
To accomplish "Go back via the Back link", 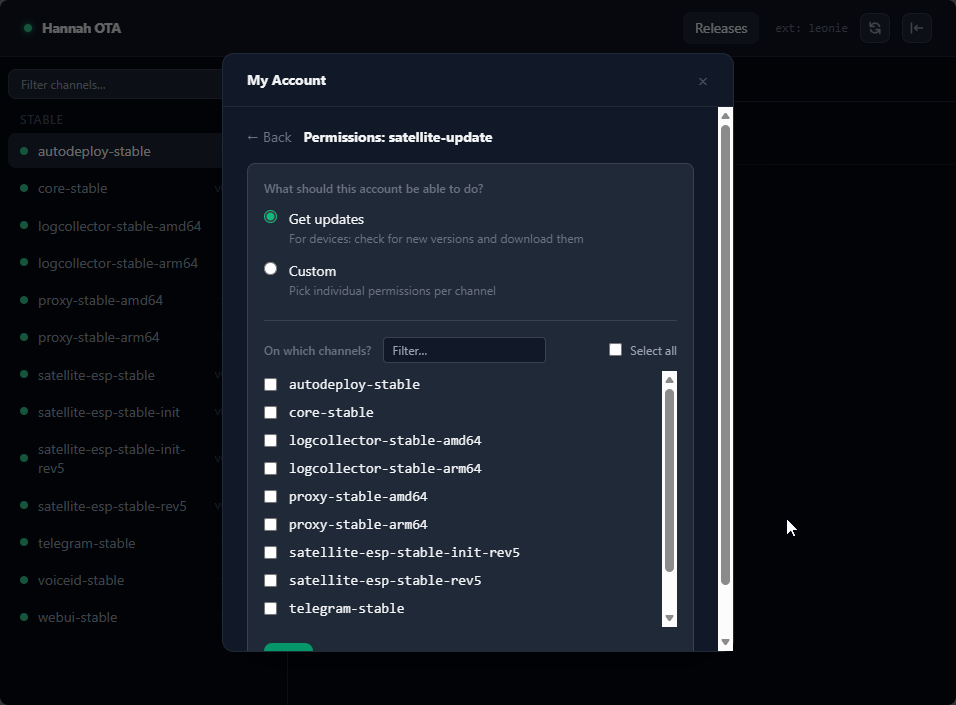I will tap(269, 137).
